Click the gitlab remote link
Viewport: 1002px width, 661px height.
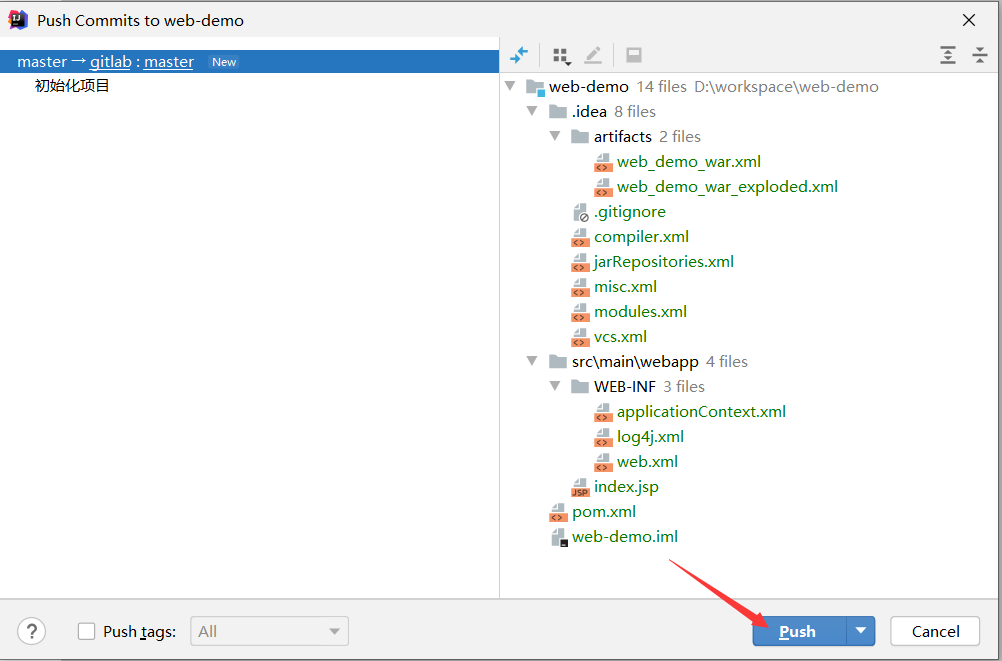click(111, 61)
